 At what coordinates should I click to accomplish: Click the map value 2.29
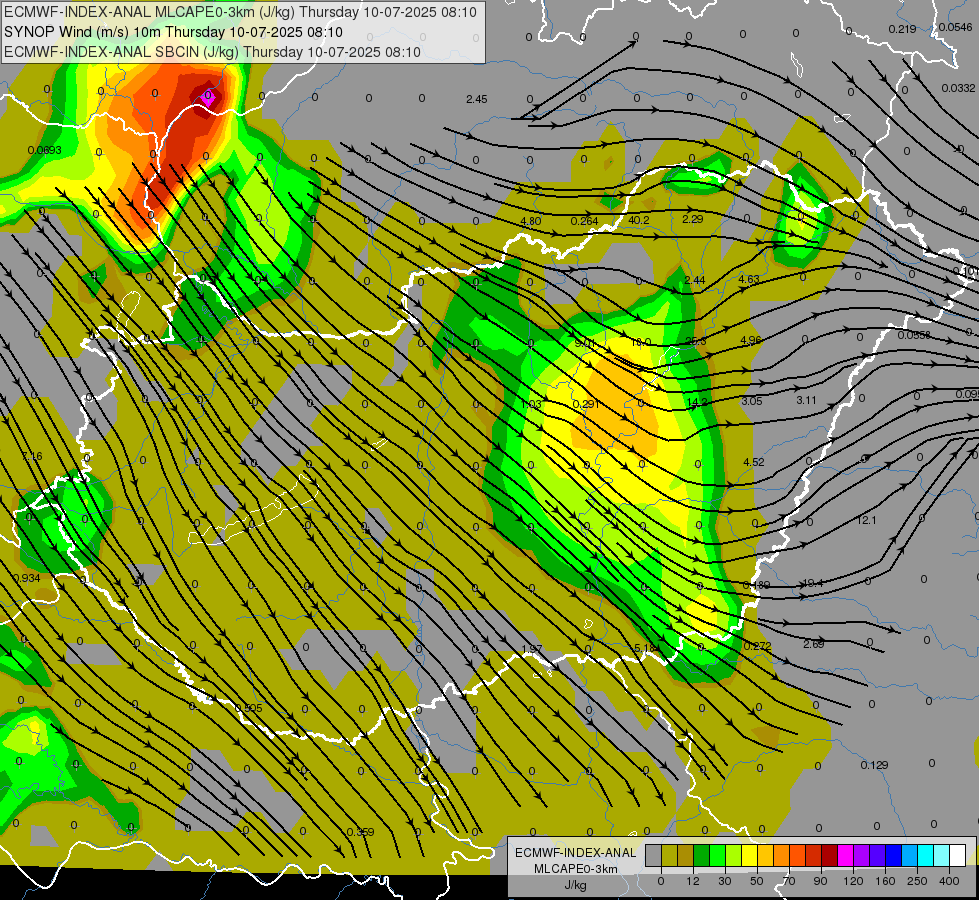tap(692, 219)
